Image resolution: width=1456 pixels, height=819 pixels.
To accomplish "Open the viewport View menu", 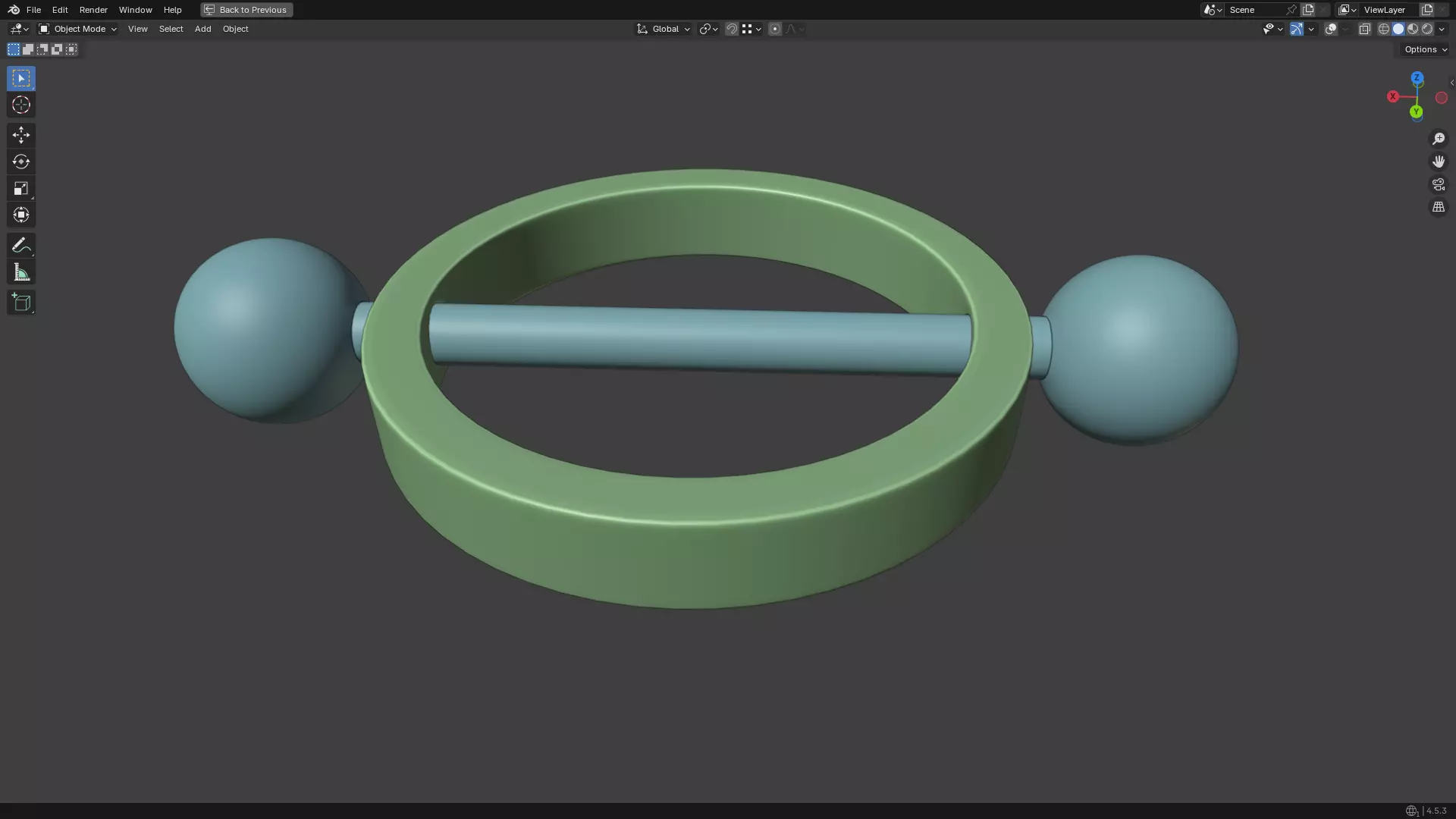I will coord(137,29).
